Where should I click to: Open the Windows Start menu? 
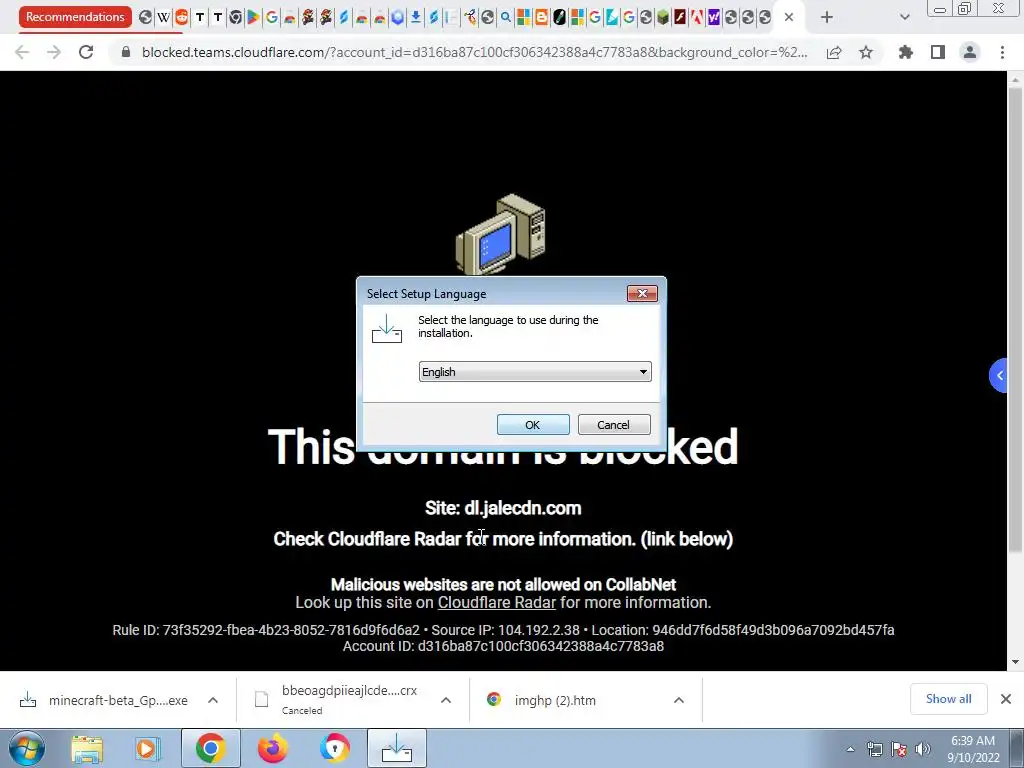pyautogui.click(x=26, y=748)
